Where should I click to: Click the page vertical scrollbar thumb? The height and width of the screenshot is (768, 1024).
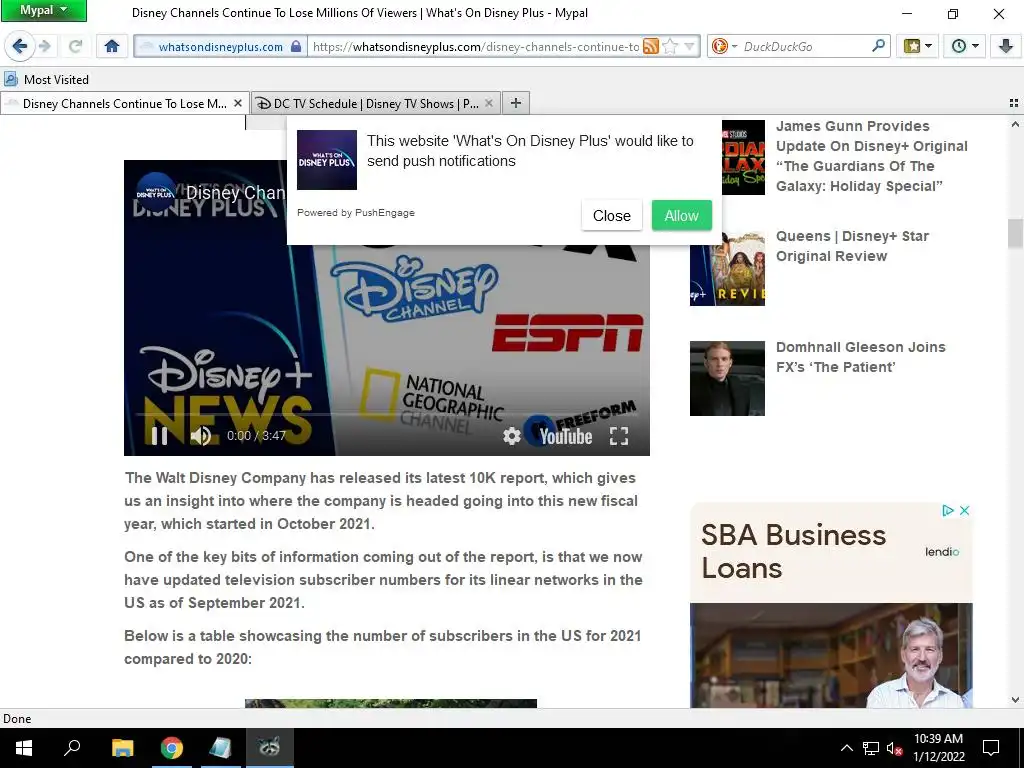coord(1015,233)
